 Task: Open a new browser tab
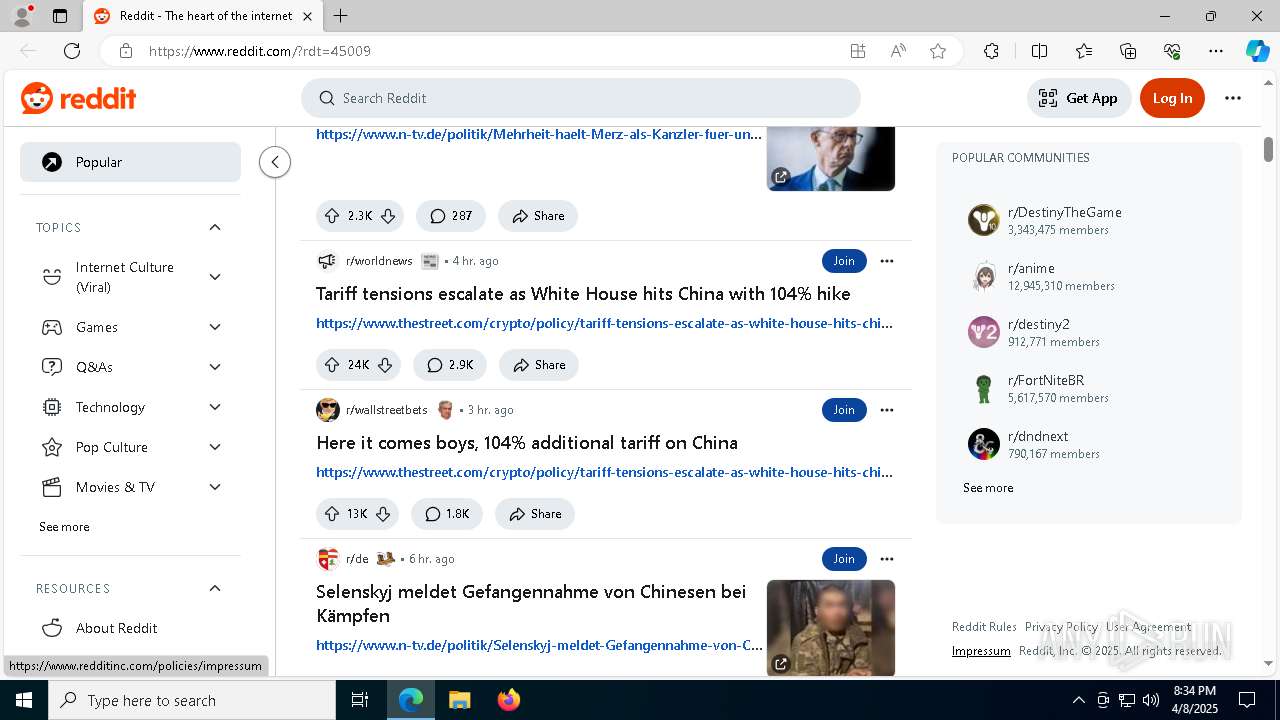[341, 16]
